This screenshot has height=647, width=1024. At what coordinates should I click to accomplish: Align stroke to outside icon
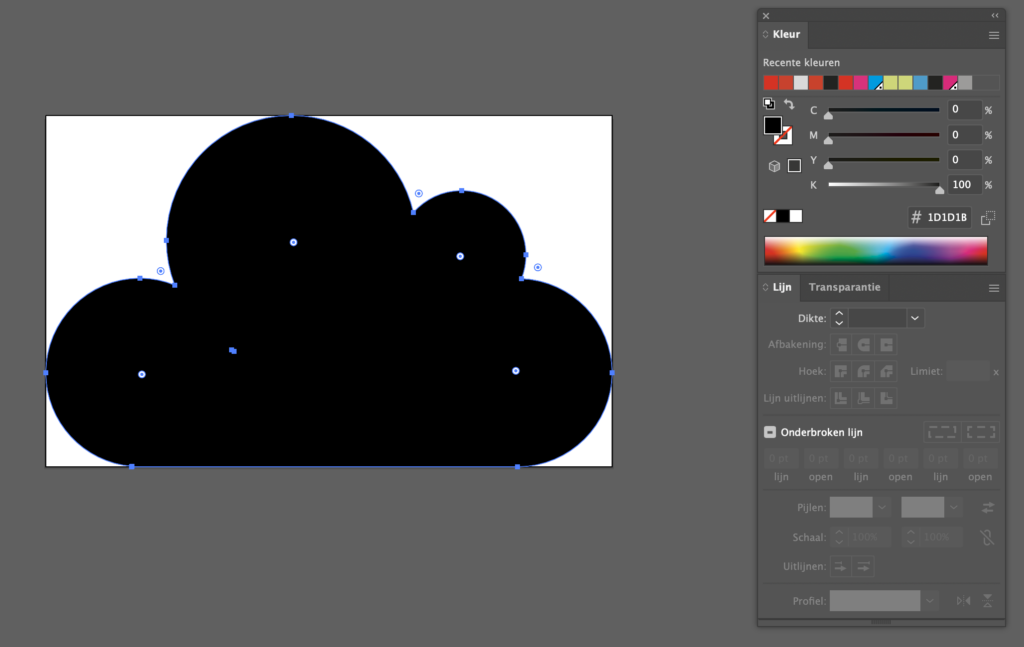pyautogui.click(x=886, y=398)
